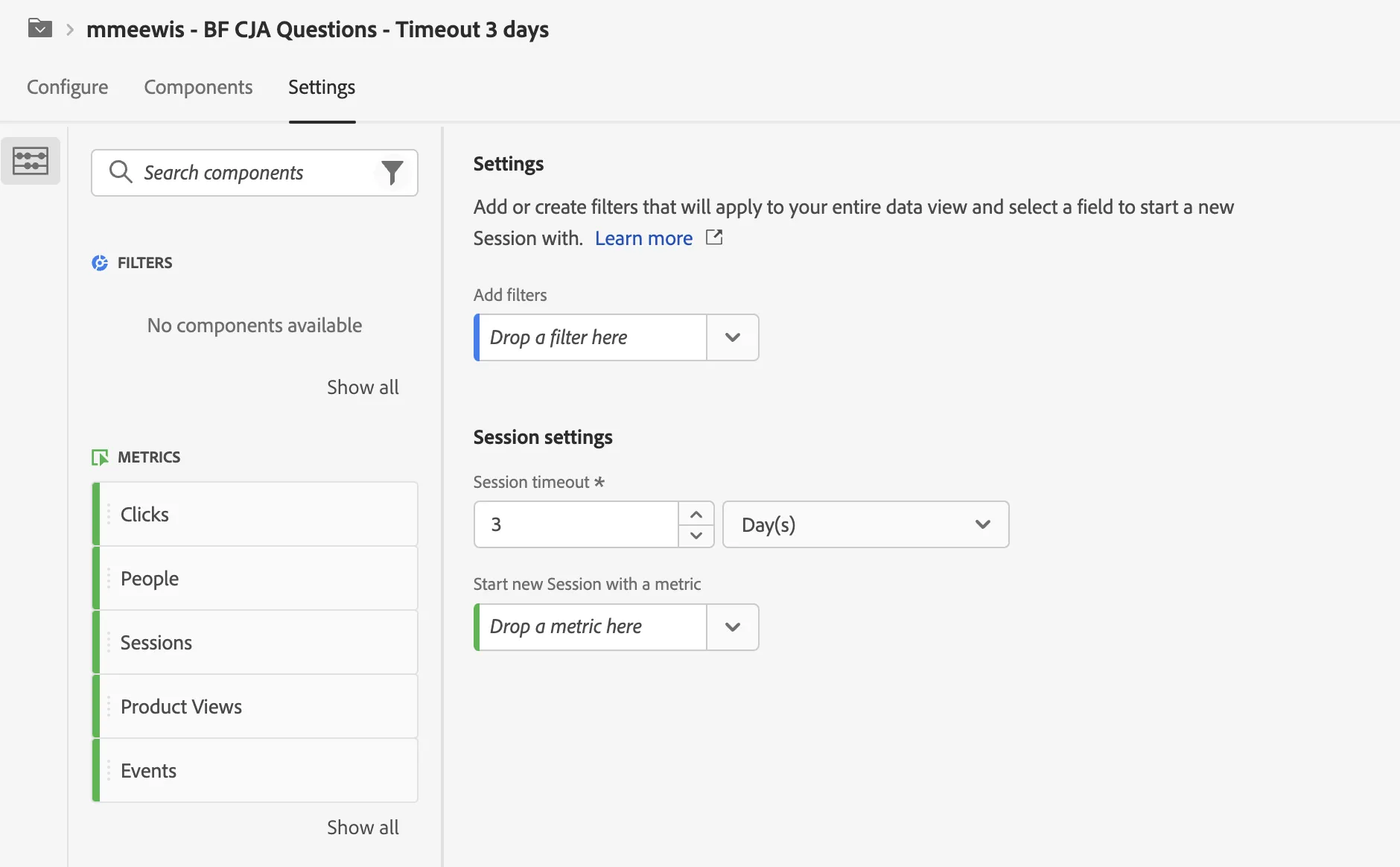Screen dimensions: 1400x867
Task: Click the Search components field
Action: pyautogui.click(x=255, y=173)
